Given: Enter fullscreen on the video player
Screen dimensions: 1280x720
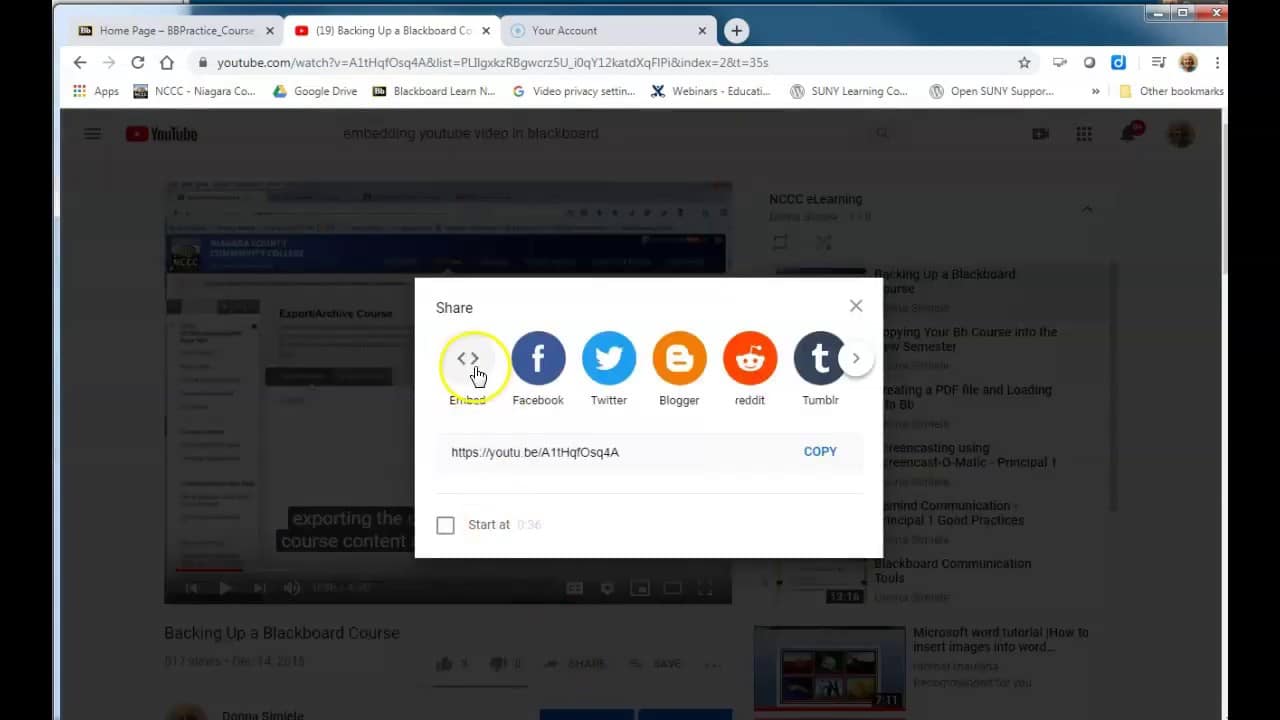Looking at the screenshot, I should (705, 588).
